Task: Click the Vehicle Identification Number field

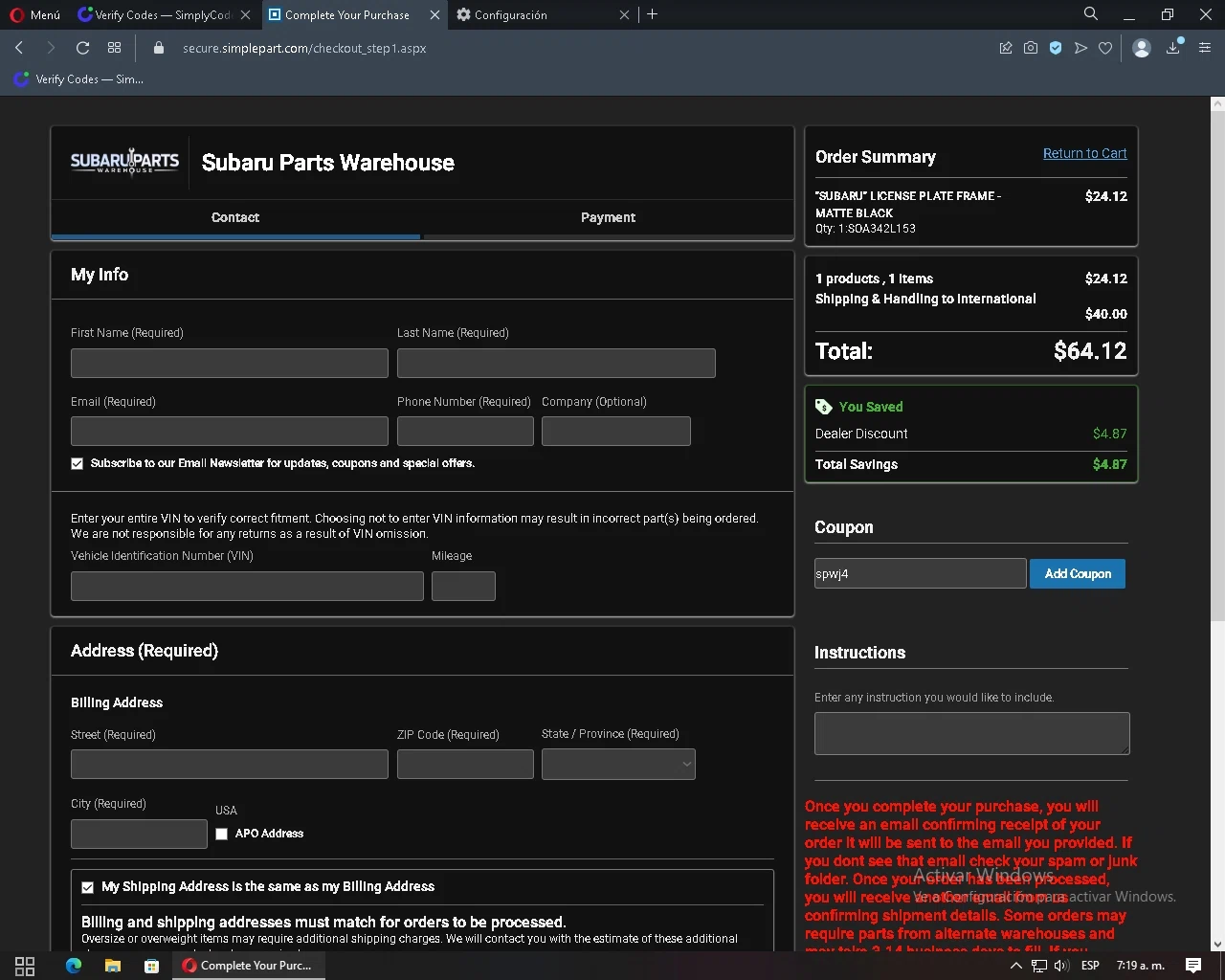Action: point(247,586)
